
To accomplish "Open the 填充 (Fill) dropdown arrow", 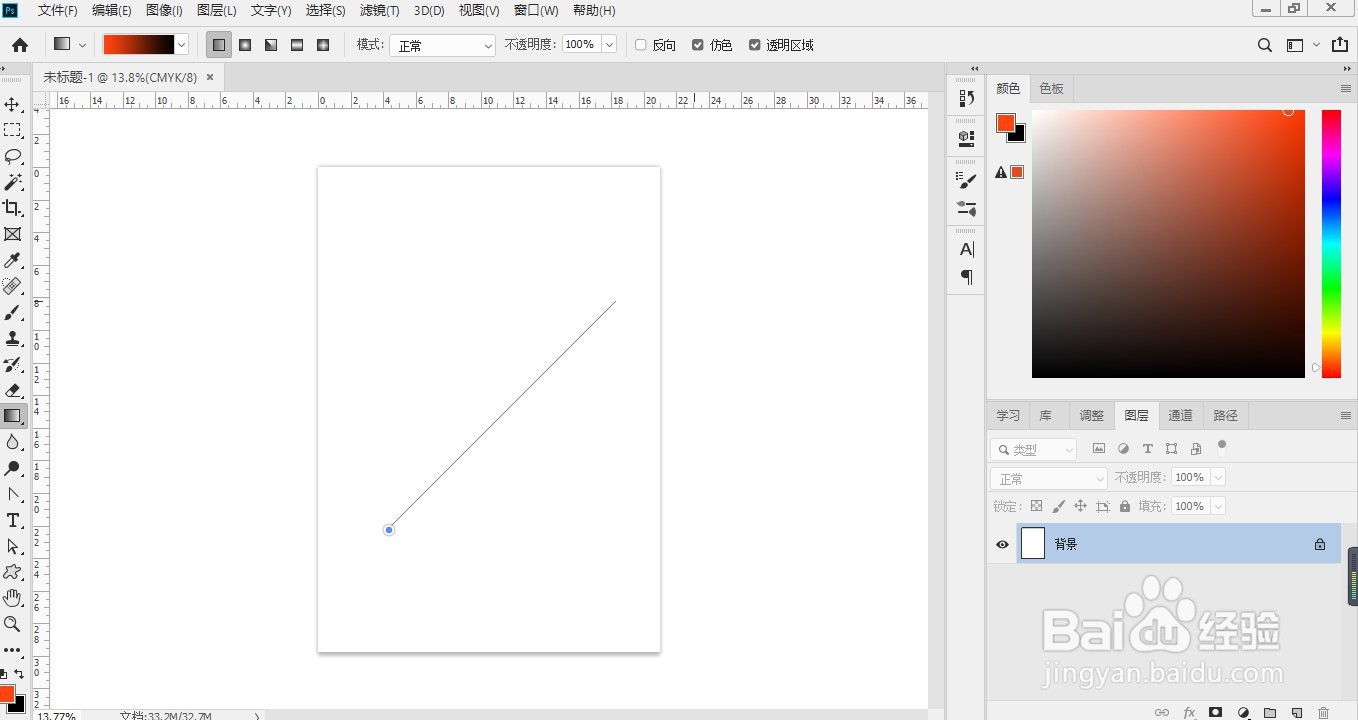I will 1218,507.
